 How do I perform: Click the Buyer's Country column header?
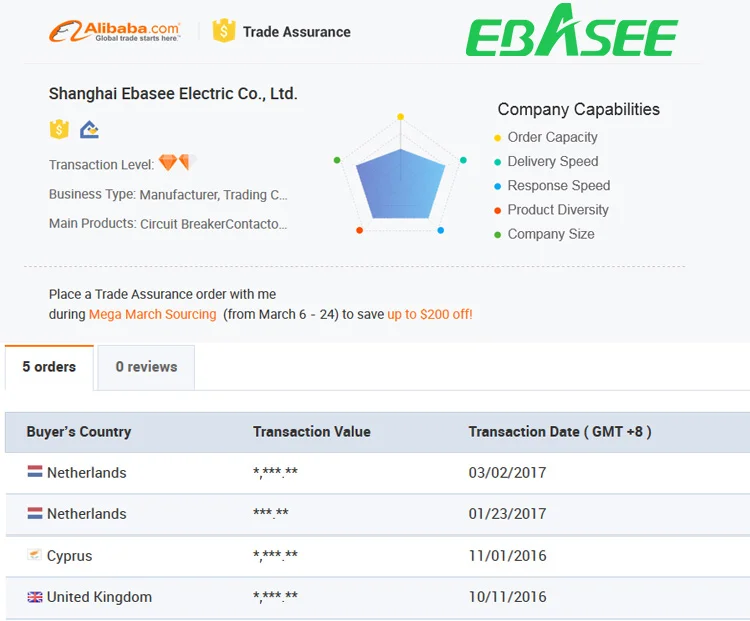[79, 432]
